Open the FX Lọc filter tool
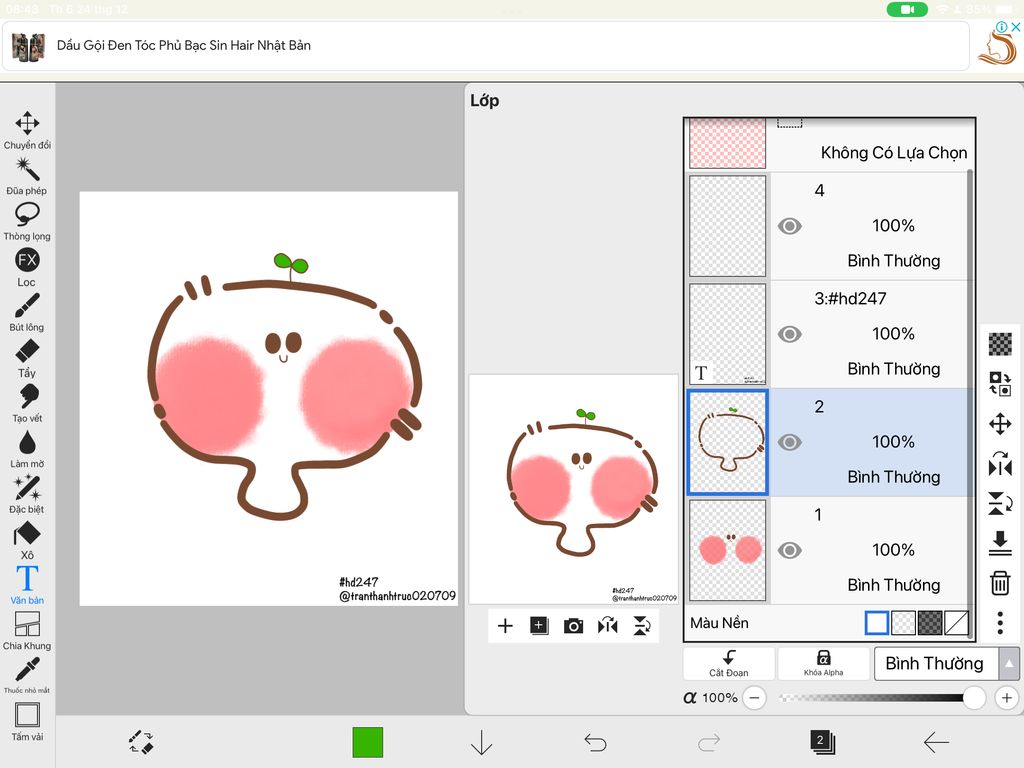 pyautogui.click(x=27, y=267)
